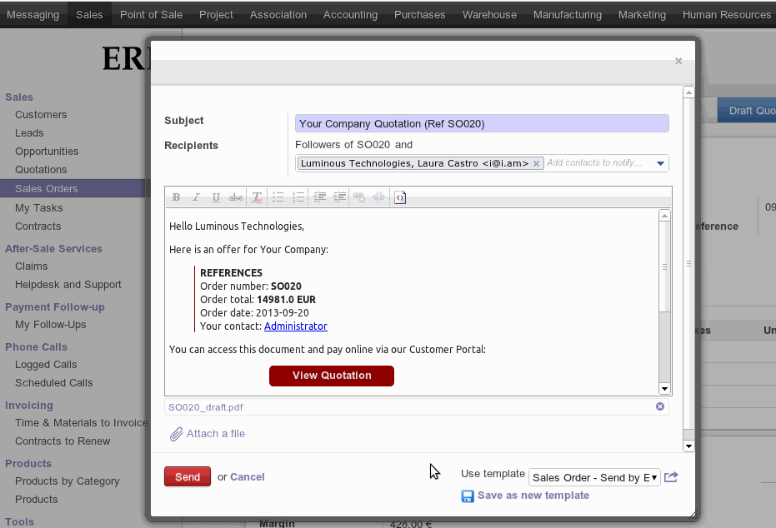776x528 pixels.
Task: Open Contracts to Renew in sidebar
Action: 62,441
